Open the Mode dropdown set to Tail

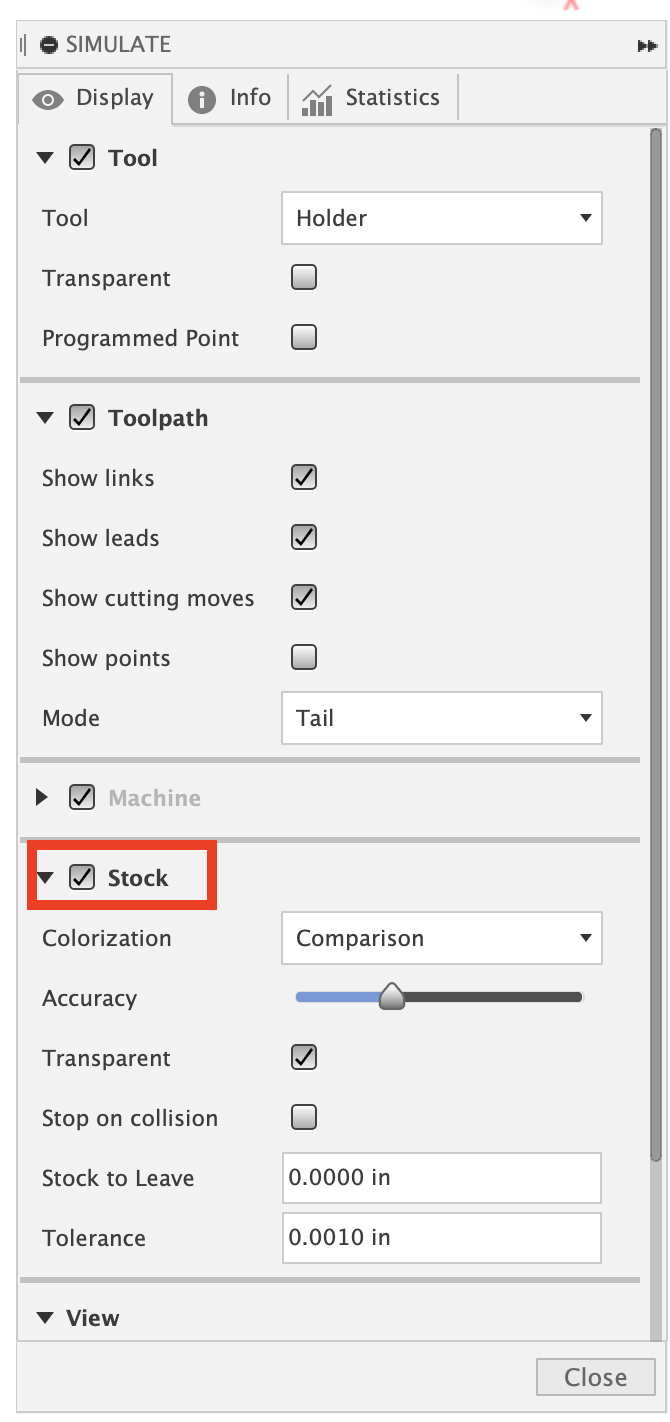(441, 718)
